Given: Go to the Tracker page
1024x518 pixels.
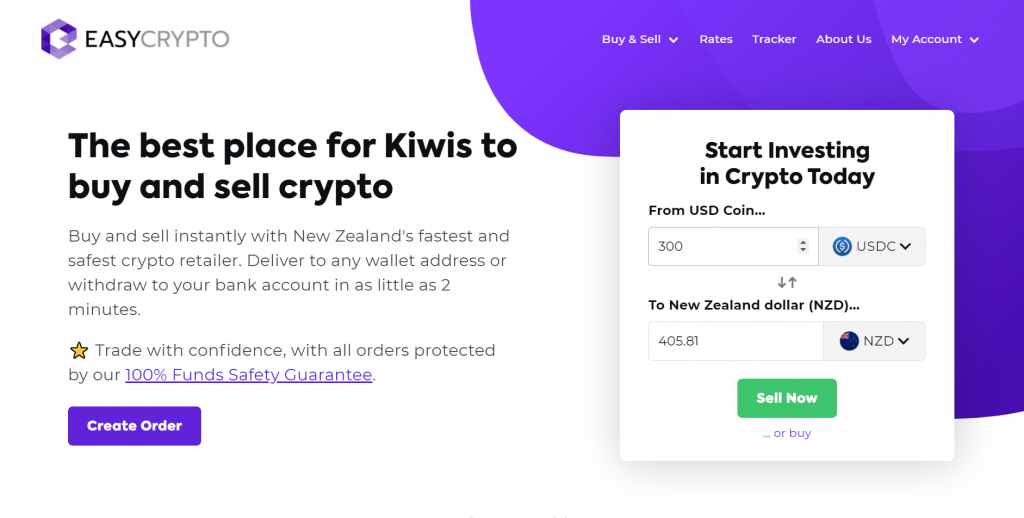Looking at the screenshot, I should click(774, 39).
